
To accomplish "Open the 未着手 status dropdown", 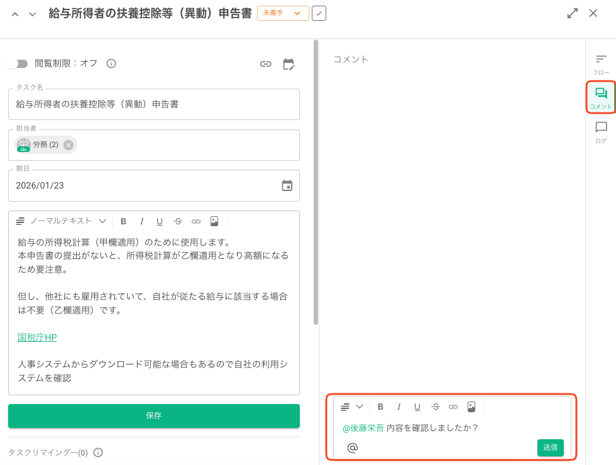I will click(282, 14).
